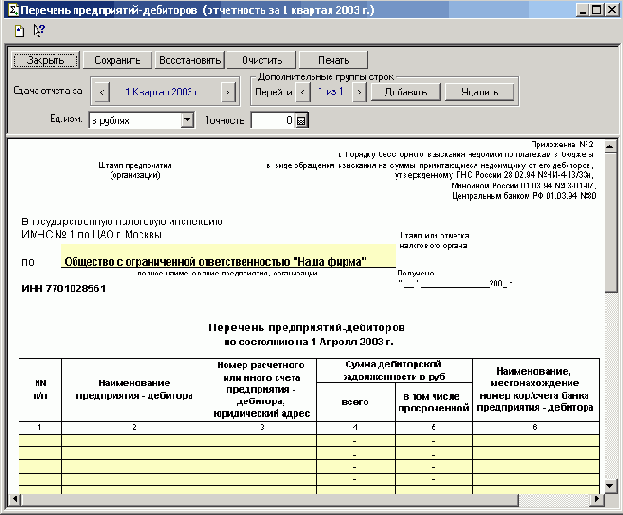Image resolution: width=623 pixels, height=515 pixels.
Task: Click the context help pointer icon
Action: (39, 30)
